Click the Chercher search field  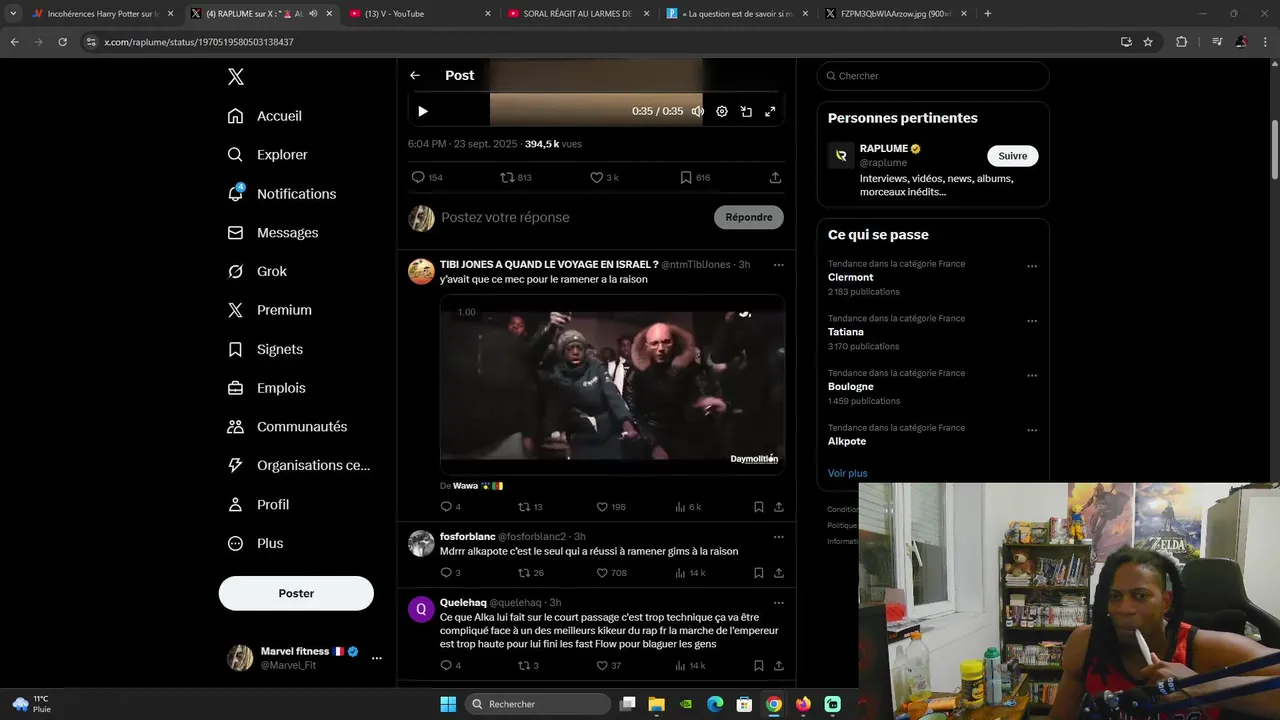933,76
